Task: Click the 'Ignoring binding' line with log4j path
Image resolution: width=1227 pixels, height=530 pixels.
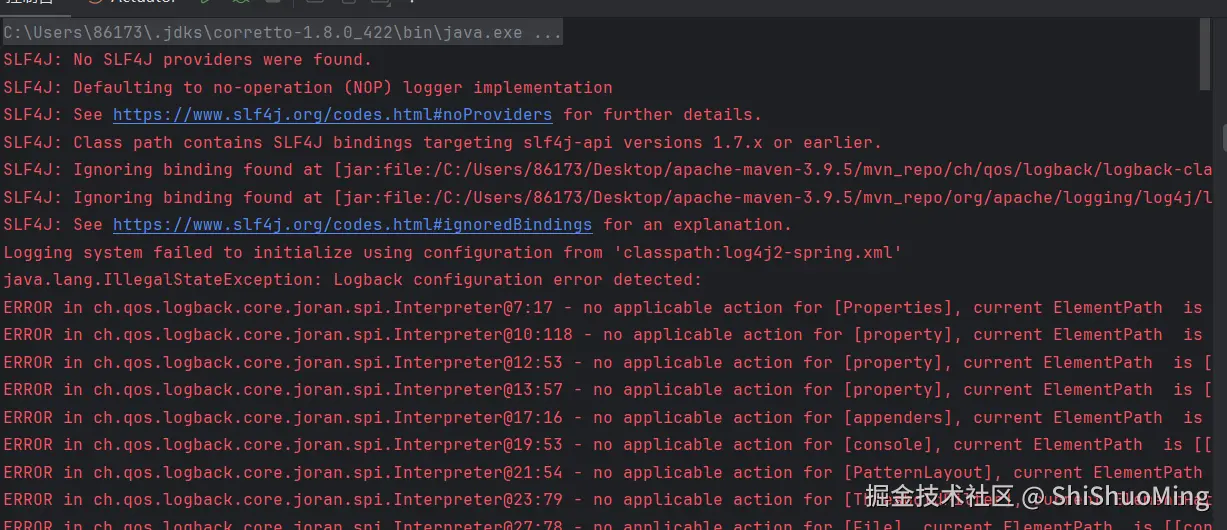Action: coord(608,198)
